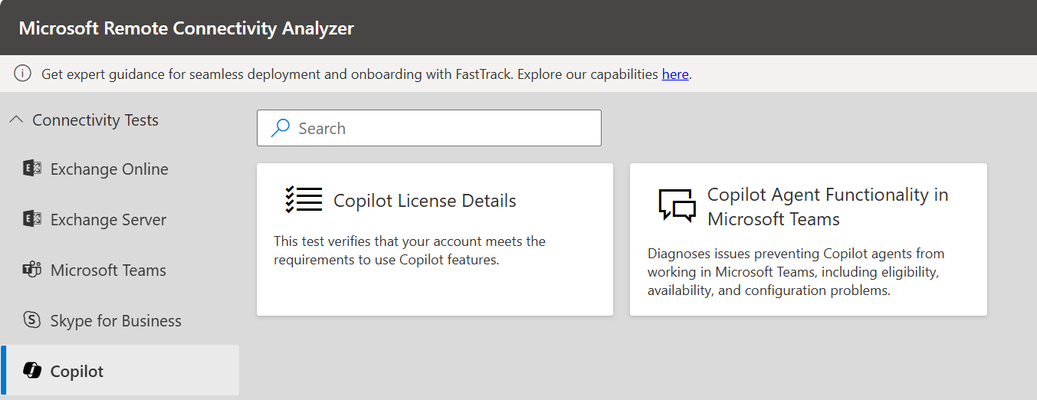
Task: Click the Connectivity Tests heading text
Action: click(95, 120)
